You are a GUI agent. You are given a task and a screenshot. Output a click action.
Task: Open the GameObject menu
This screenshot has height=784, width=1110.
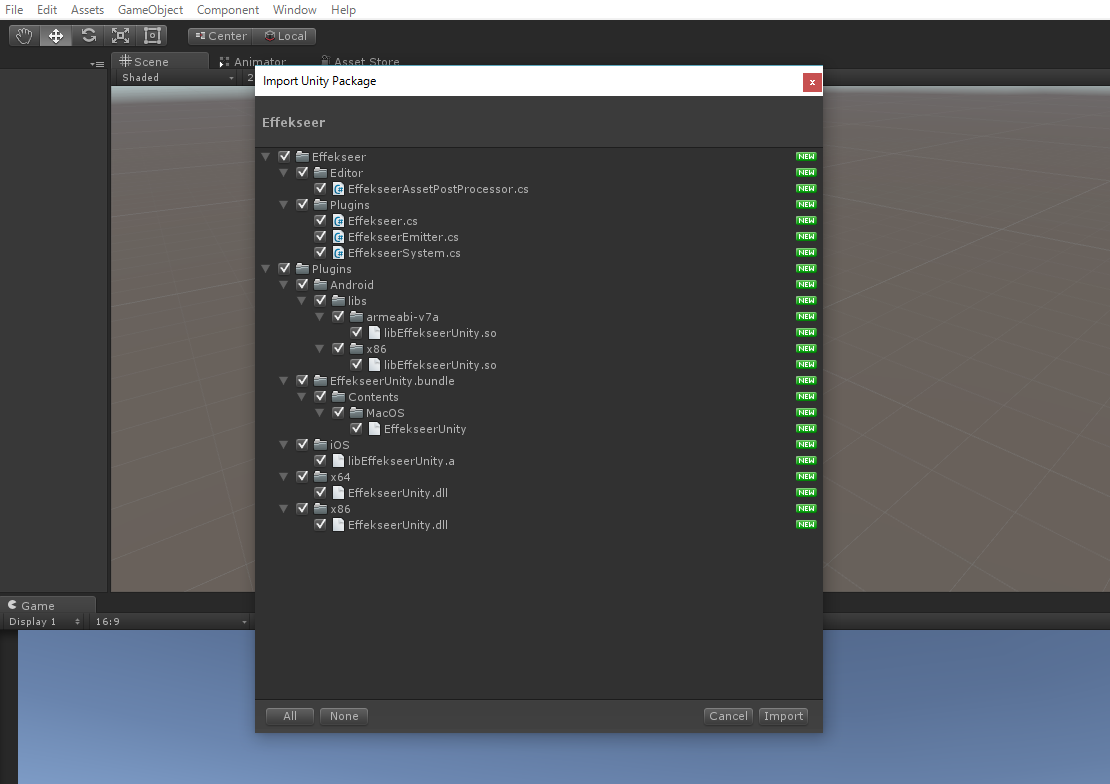[150, 10]
